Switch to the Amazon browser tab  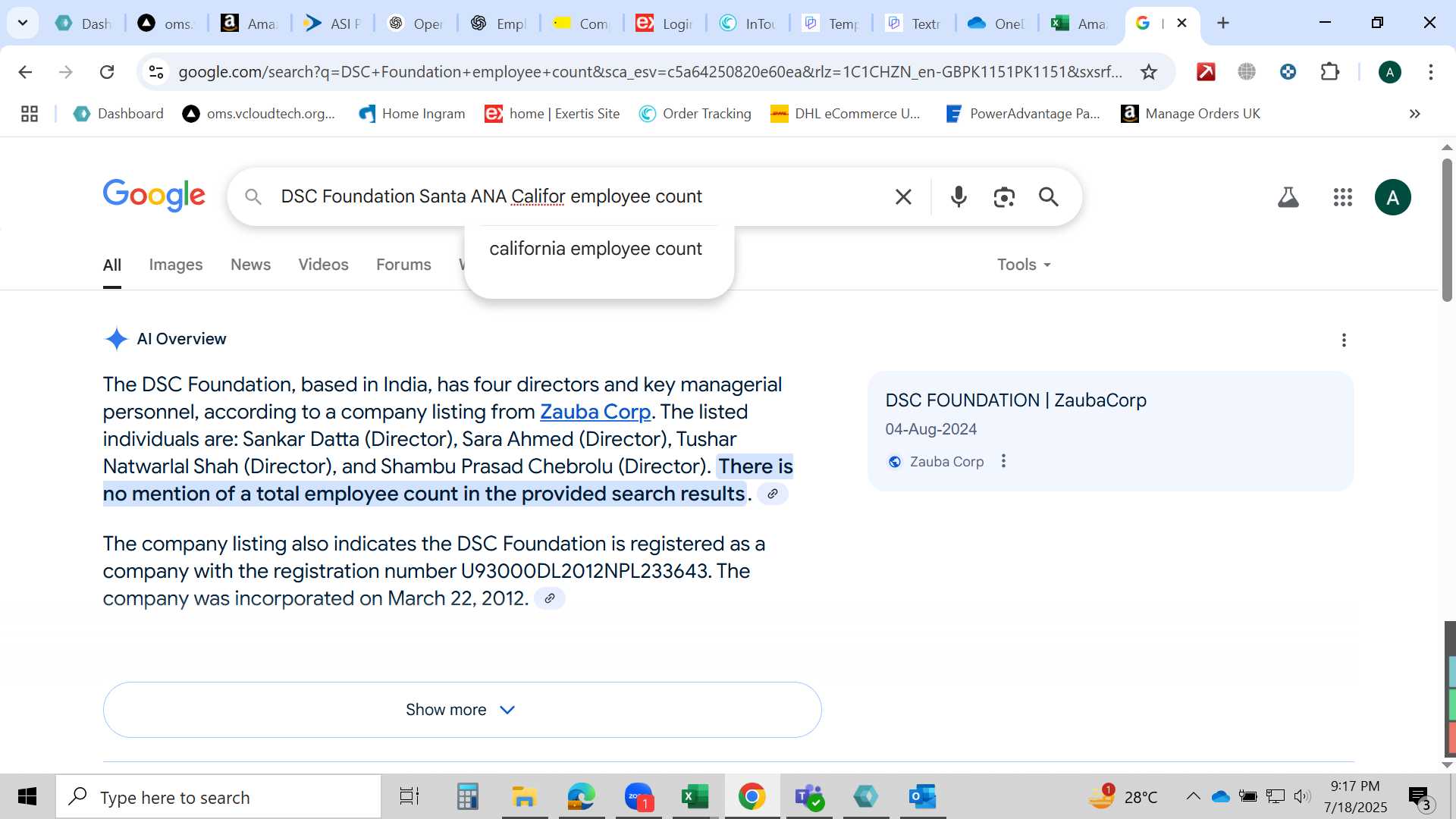tap(249, 24)
